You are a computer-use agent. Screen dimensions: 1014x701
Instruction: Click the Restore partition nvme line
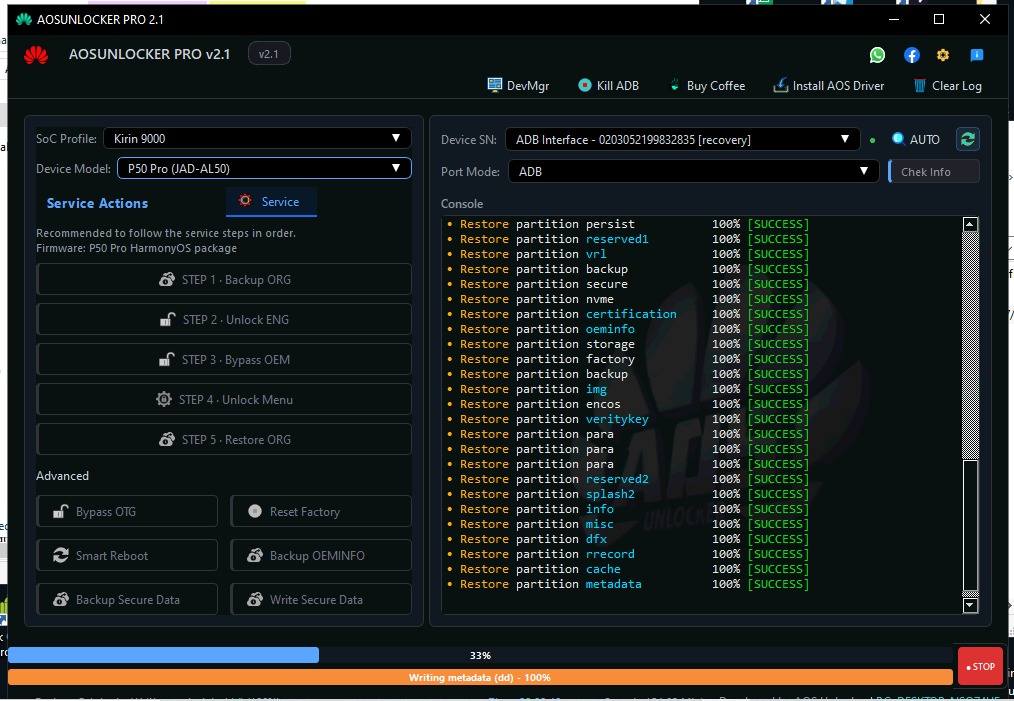(627, 299)
